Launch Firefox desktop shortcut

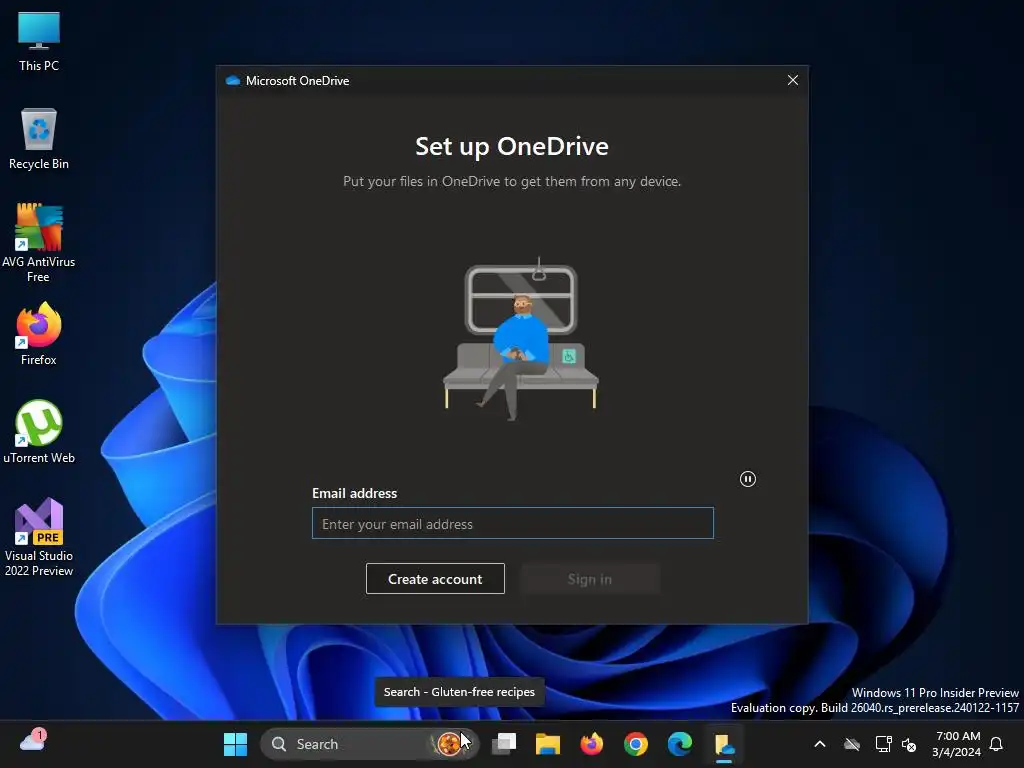tap(39, 334)
